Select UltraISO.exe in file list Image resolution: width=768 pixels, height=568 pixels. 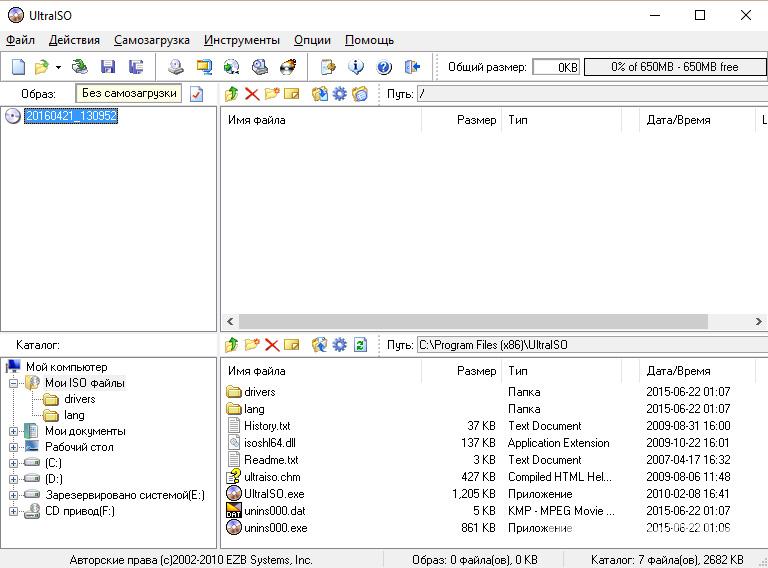(x=274, y=494)
